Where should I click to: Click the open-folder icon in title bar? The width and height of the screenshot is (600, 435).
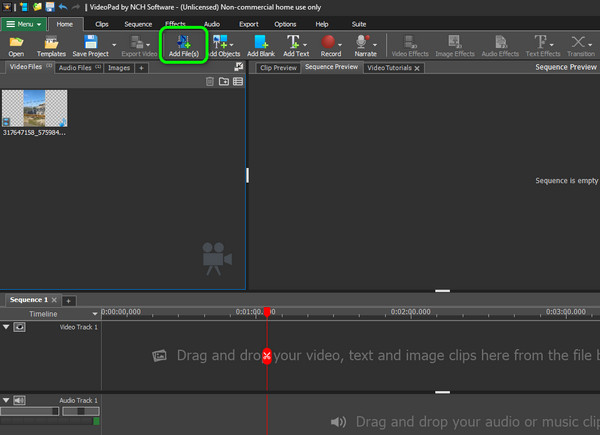37,7
